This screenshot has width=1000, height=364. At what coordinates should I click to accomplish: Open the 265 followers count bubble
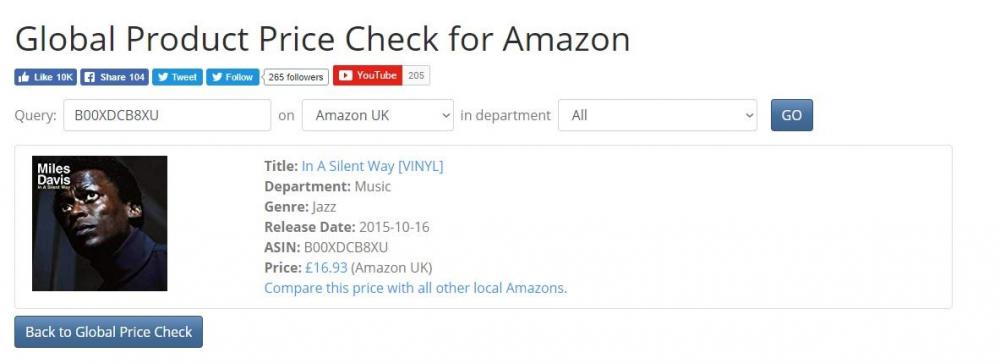click(x=296, y=77)
